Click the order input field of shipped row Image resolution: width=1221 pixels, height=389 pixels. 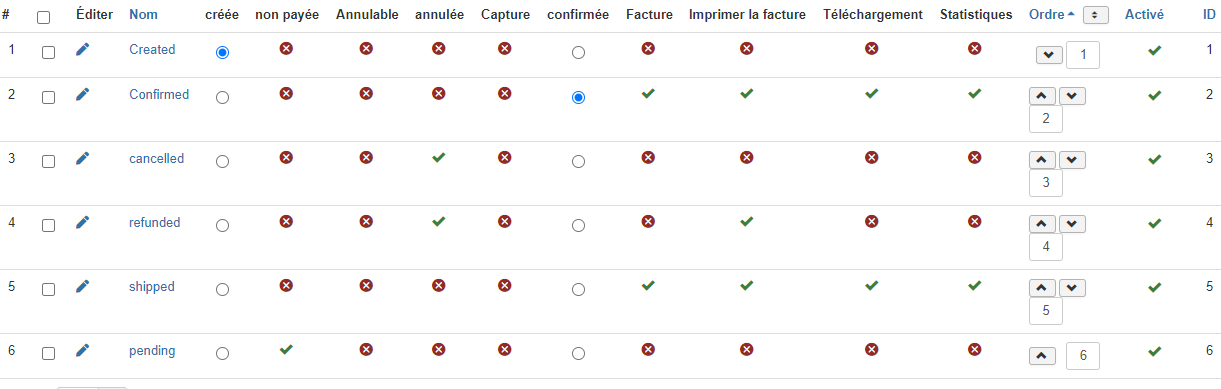(1046, 311)
